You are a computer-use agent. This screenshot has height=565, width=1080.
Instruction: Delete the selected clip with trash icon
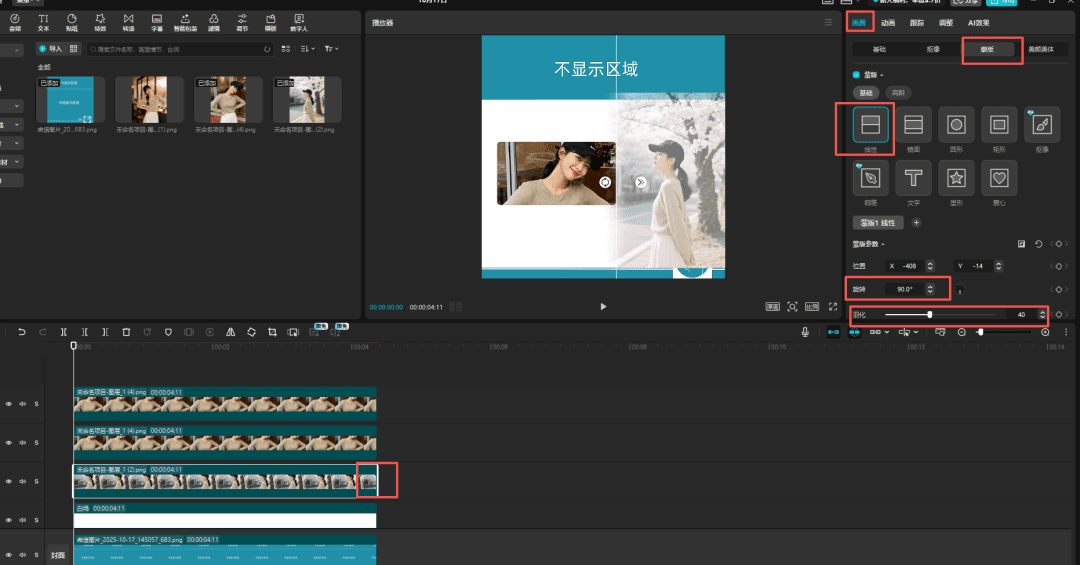tap(126, 332)
